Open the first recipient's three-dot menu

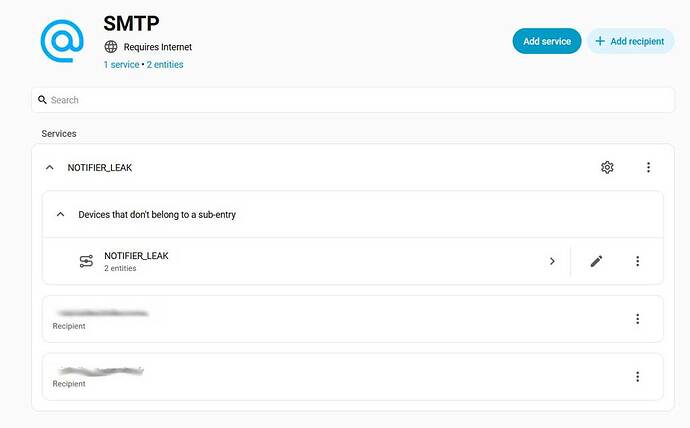coord(637,319)
